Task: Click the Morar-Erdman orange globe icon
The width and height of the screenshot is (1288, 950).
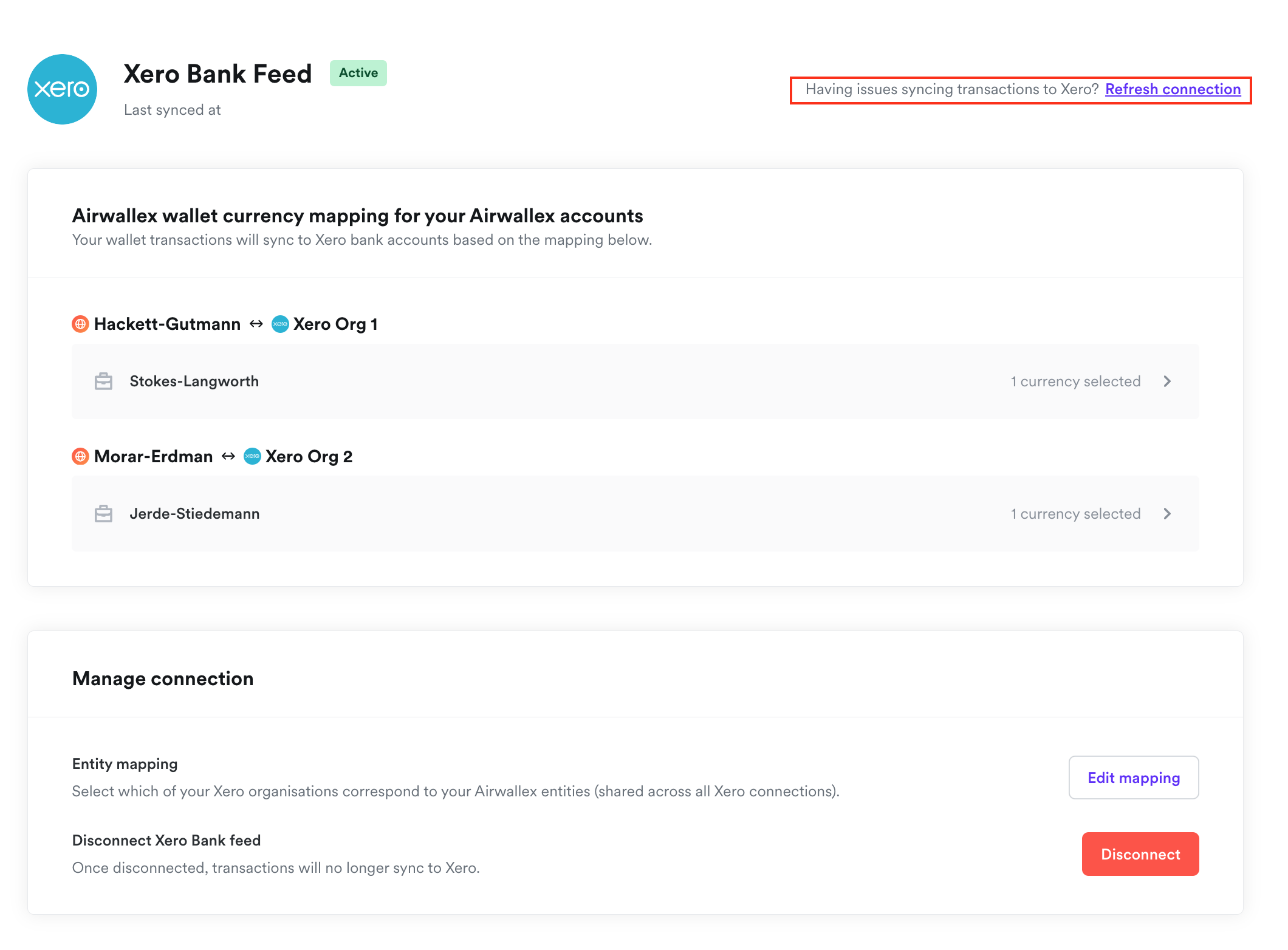Action: pos(80,456)
